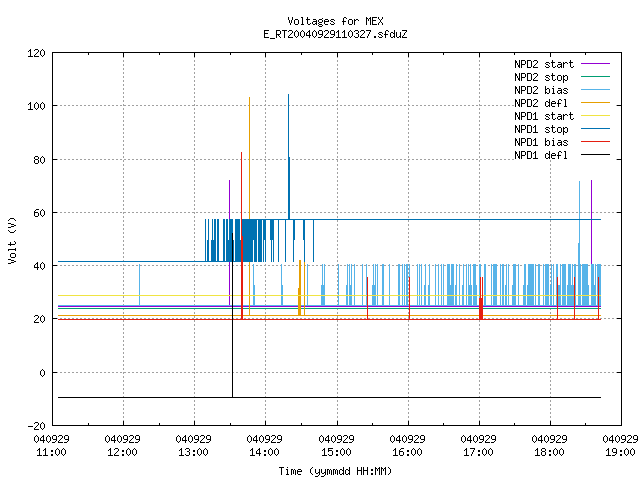Click the x-axis tick label 040929 19:00
640x480 pixels.
point(620,446)
